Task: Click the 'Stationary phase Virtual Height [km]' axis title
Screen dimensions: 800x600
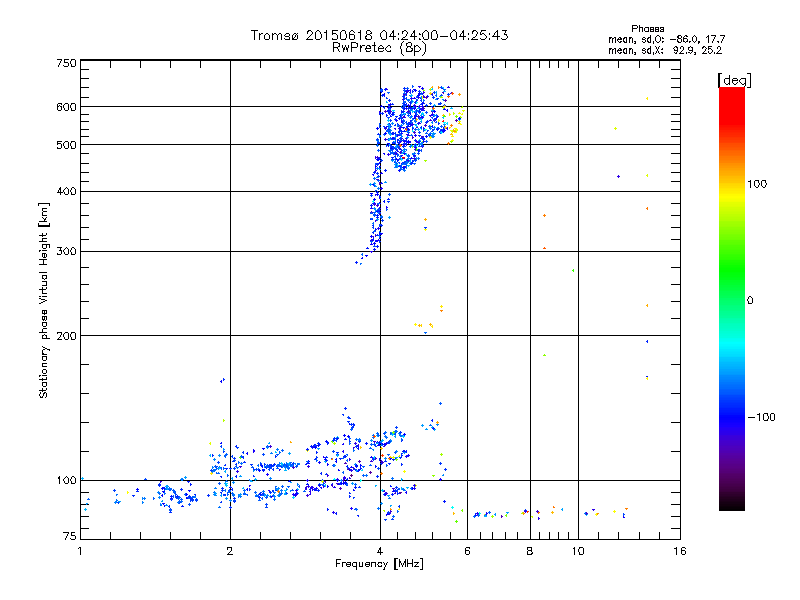Action: pos(44,301)
